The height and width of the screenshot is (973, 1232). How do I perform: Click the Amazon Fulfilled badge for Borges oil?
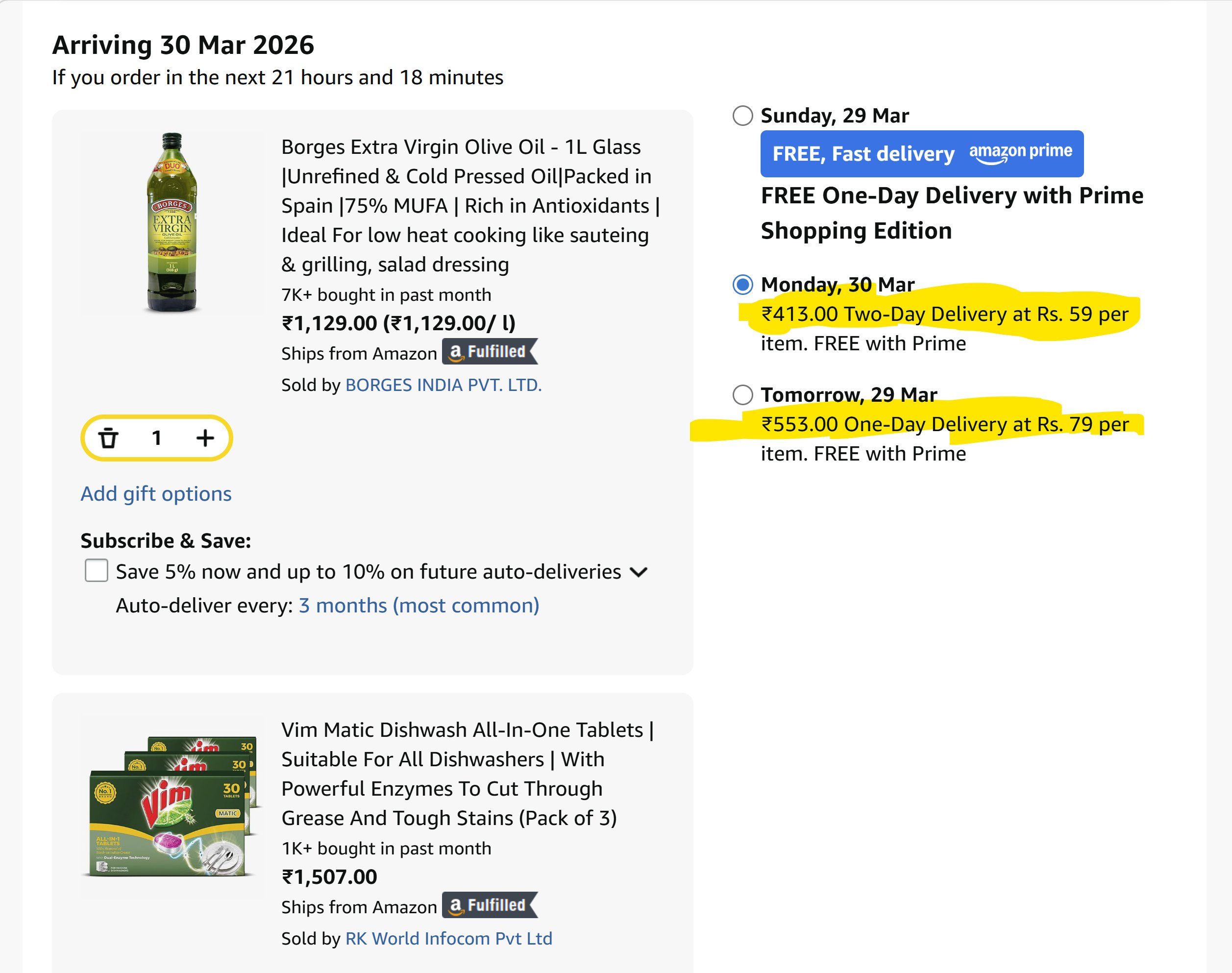(x=490, y=352)
